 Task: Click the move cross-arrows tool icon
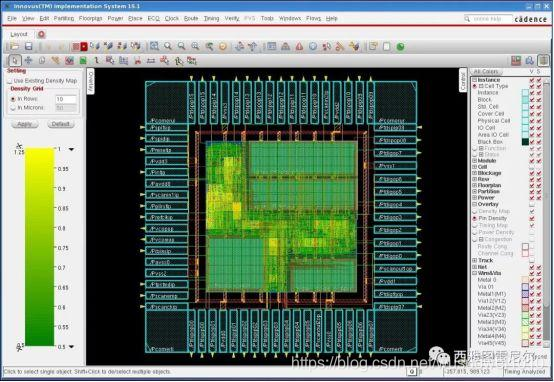coord(28,60)
